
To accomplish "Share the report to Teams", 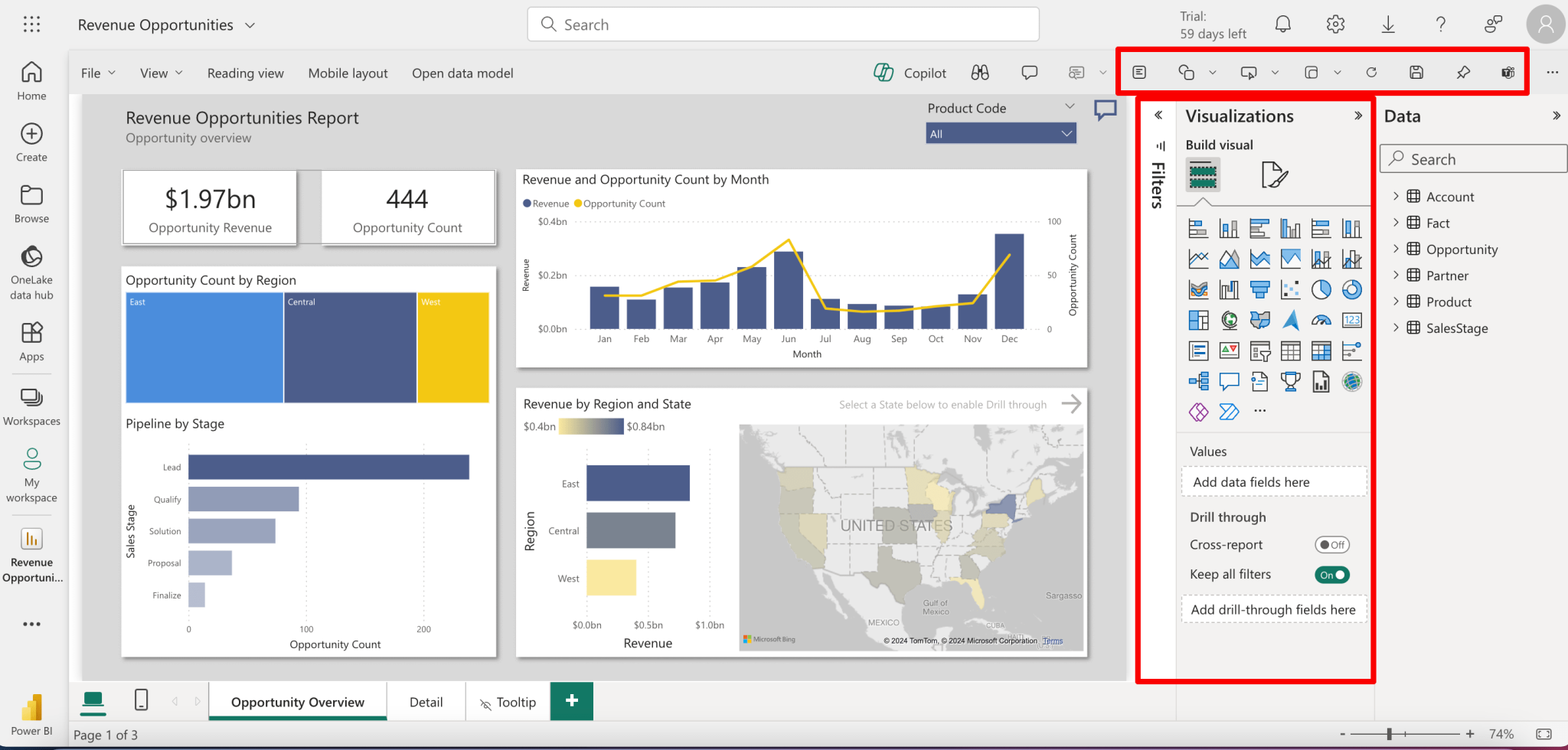I will click(1508, 72).
